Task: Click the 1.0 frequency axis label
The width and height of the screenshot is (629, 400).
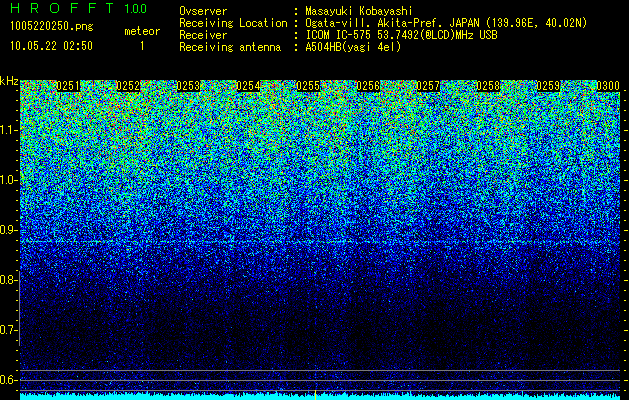Action: (x=9, y=180)
